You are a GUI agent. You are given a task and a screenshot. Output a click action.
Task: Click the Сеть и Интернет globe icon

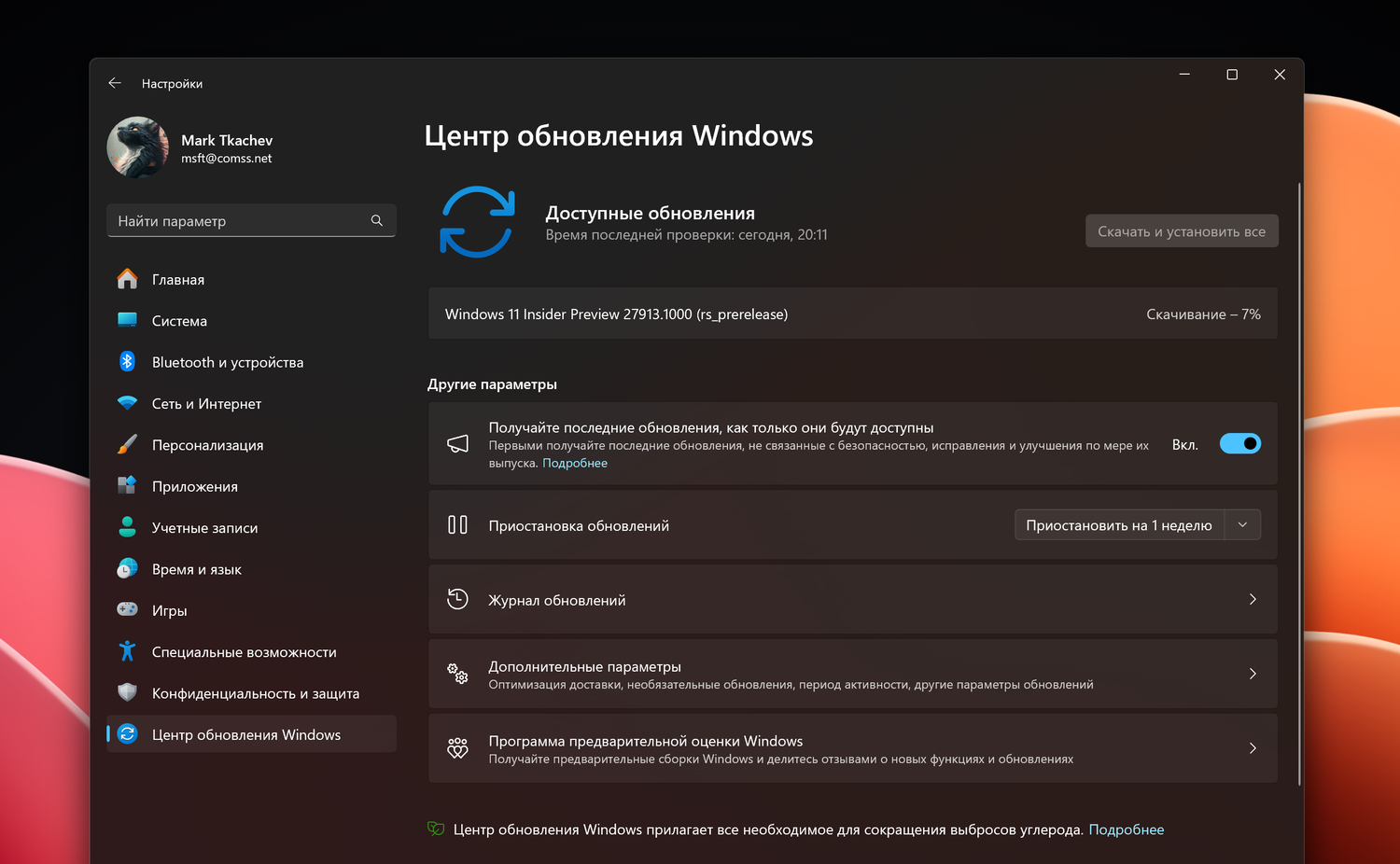coord(127,403)
